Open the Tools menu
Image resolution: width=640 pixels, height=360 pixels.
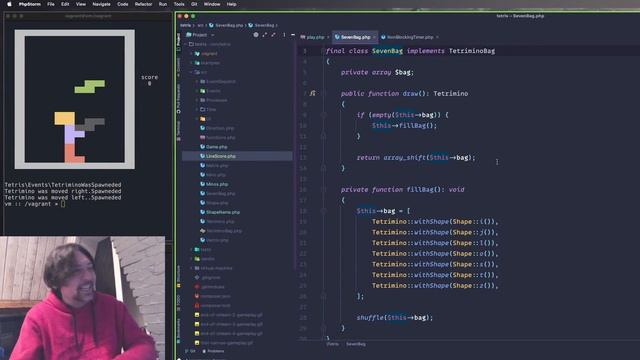point(179,4)
